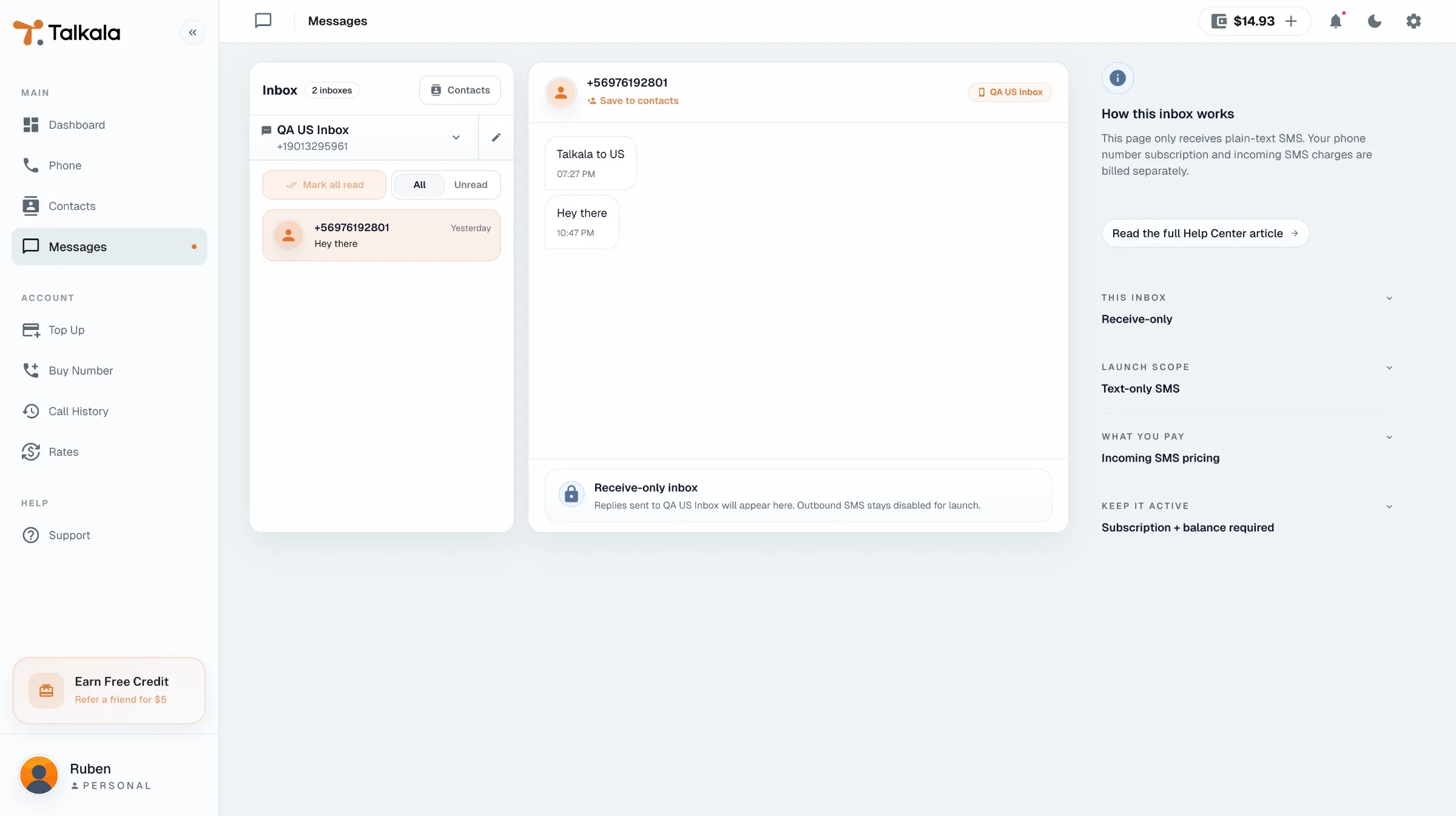Click the Dashboard grid icon

(31, 125)
